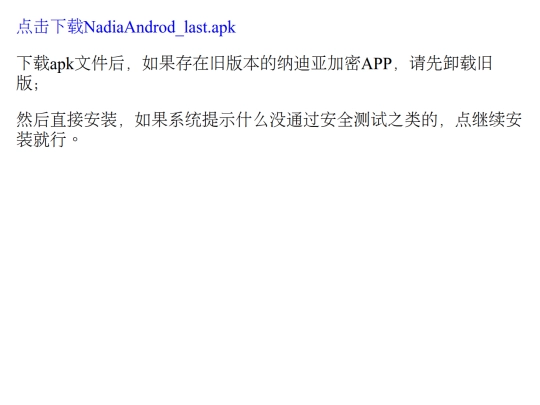Click the text 请先卸载旧 at the first line's end
This screenshot has width=540, height=405.
pos(451,64)
